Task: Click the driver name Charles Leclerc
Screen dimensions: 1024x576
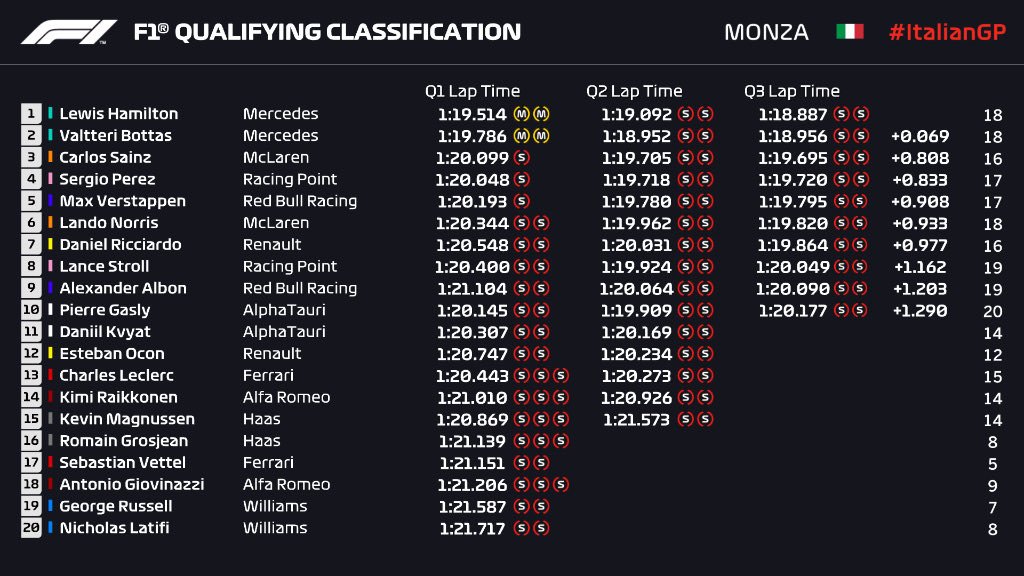Action: (x=116, y=376)
